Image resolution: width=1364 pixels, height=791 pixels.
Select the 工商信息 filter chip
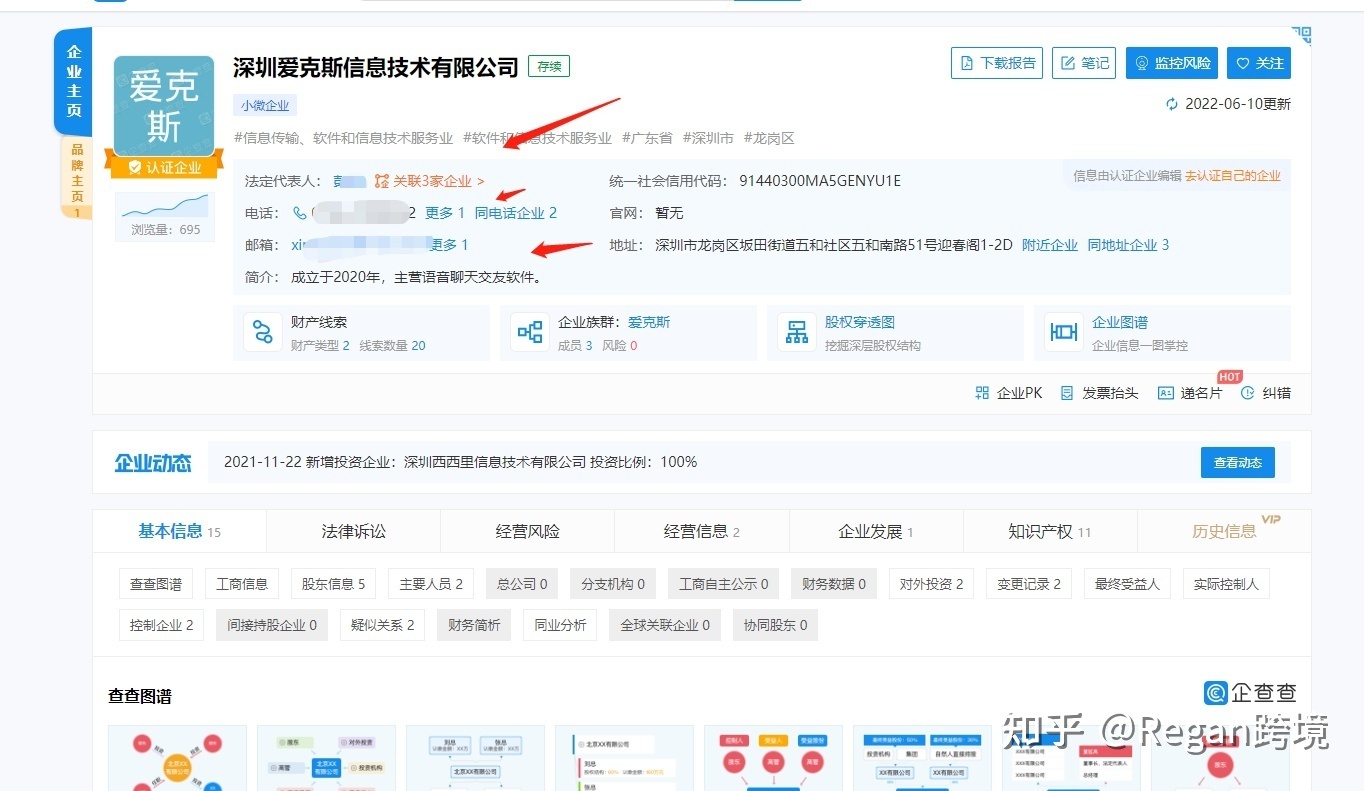click(x=242, y=584)
